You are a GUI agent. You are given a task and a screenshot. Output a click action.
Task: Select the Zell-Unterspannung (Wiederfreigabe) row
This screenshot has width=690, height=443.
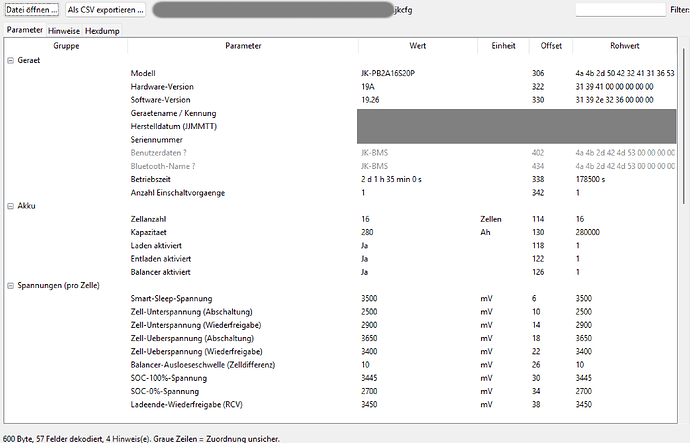click(x=340, y=325)
